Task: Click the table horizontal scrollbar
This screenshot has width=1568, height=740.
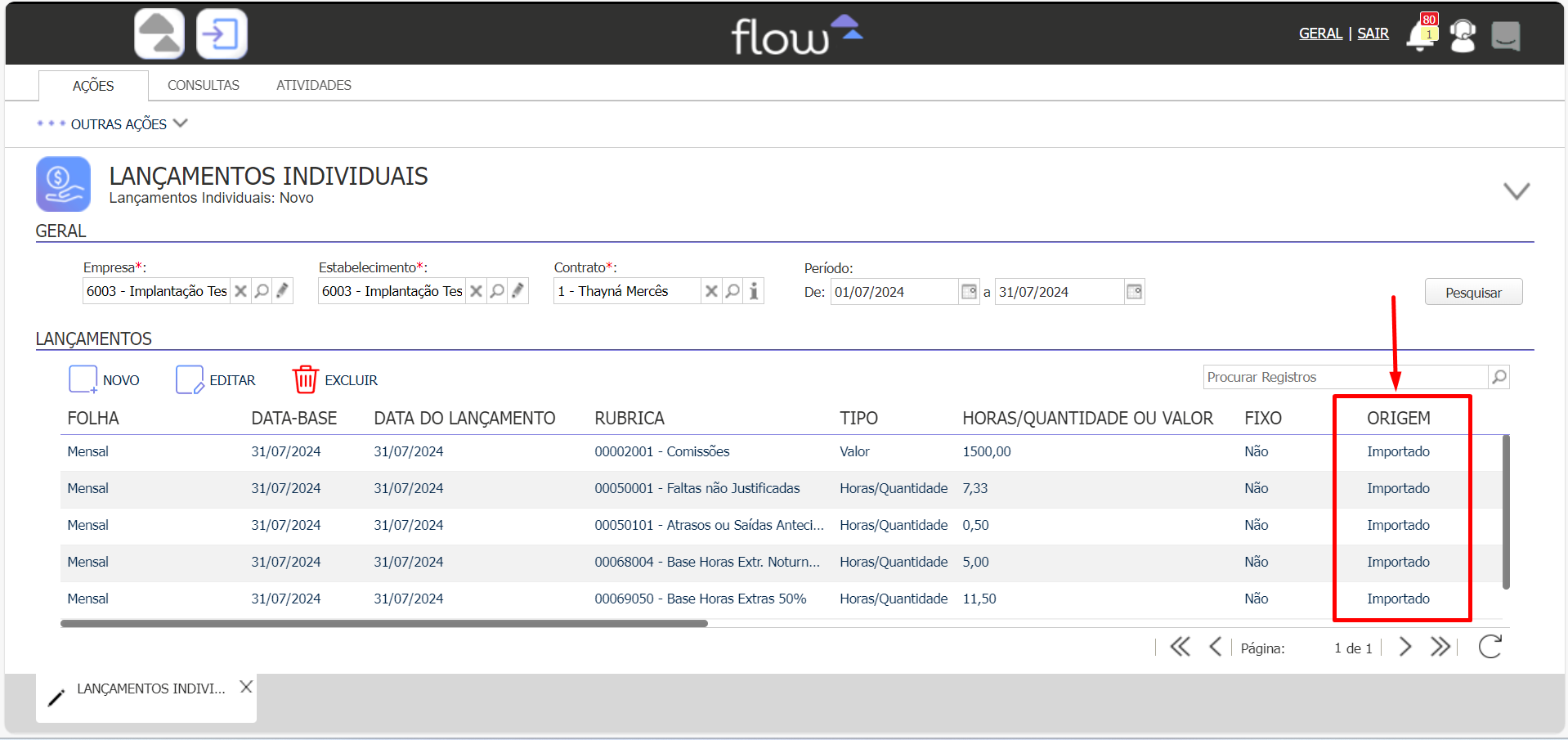Action: [x=384, y=623]
